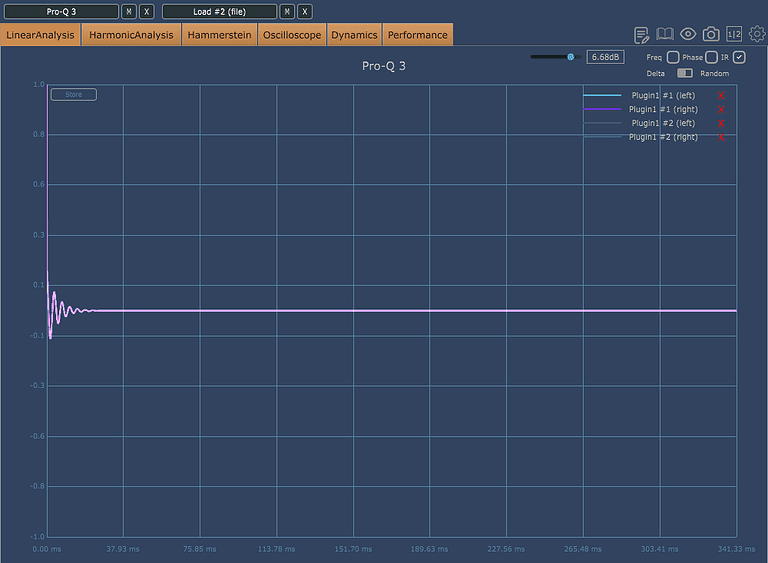
Task: Open settings via the gear icon
Action: coord(757,35)
